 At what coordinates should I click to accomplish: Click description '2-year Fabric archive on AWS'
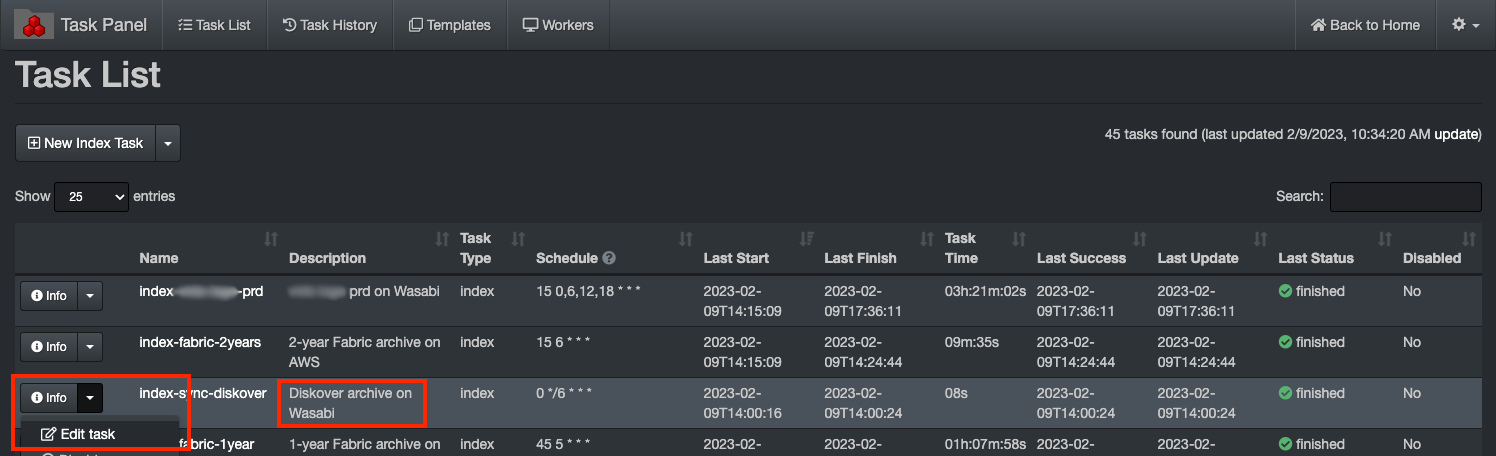tap(365, 352)
